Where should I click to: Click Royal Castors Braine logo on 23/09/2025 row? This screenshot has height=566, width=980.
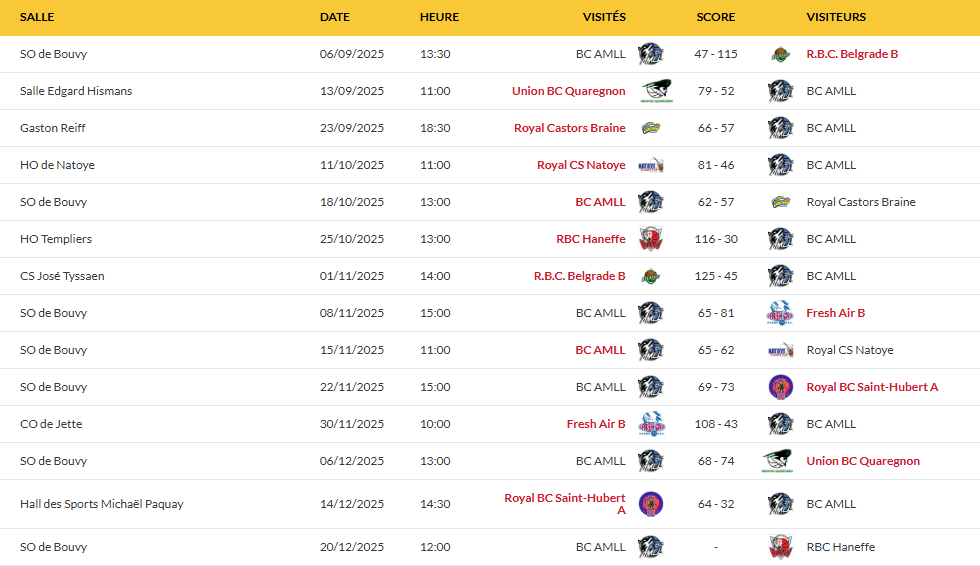651,128
